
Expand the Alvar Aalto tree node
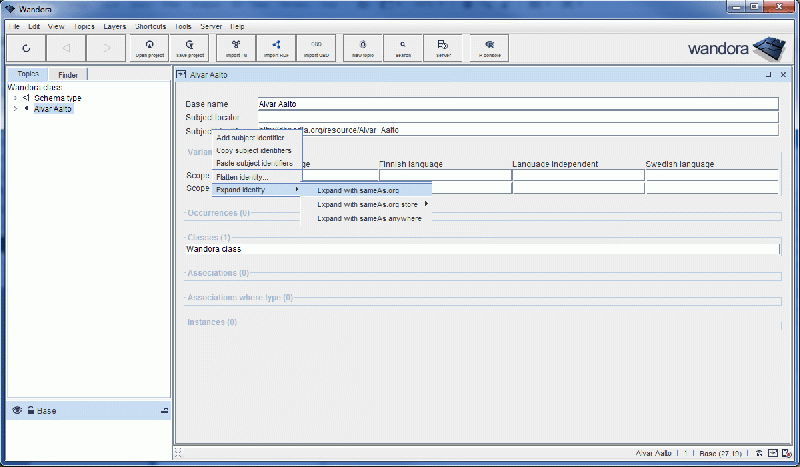[15, 109]
